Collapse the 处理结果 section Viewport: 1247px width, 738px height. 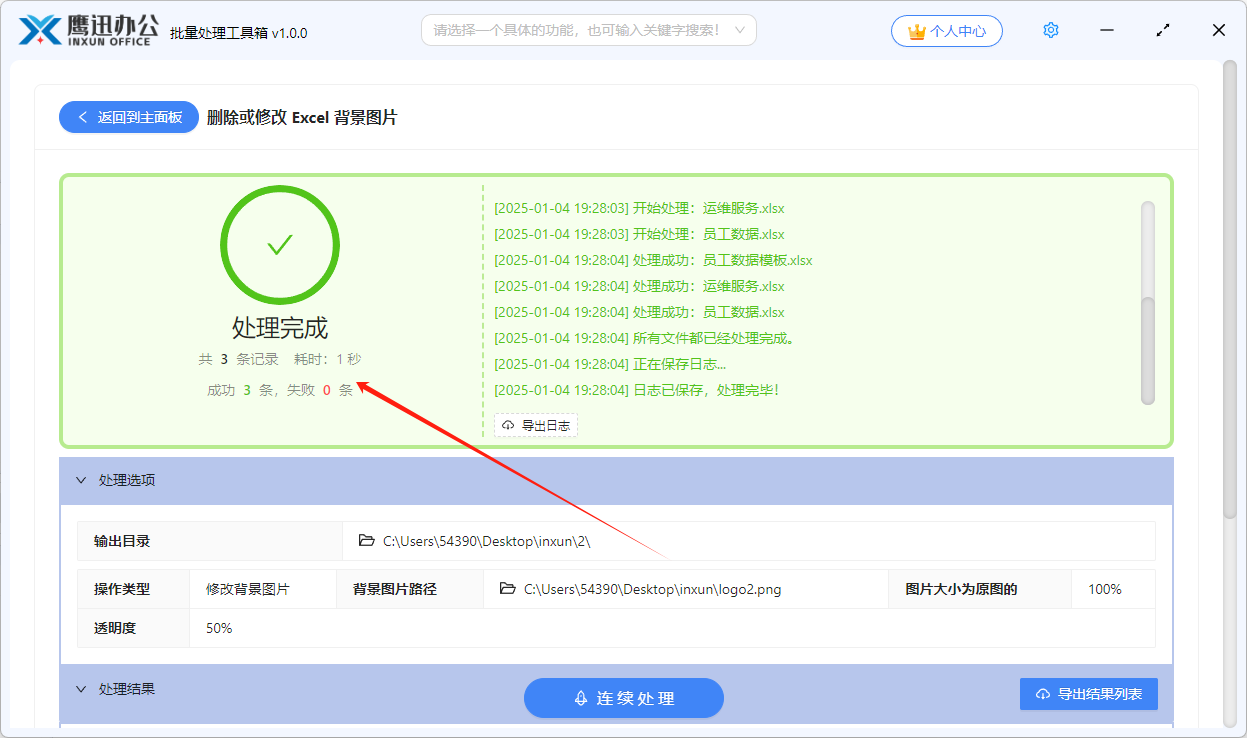click(82, 689)
